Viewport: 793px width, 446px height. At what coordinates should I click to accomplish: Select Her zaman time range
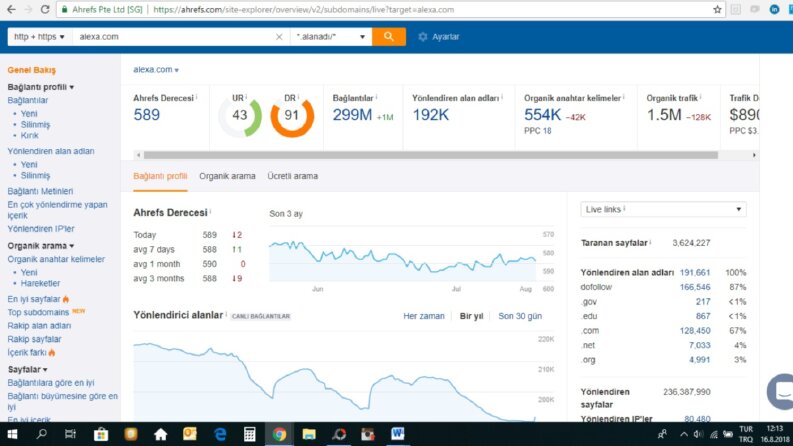point(424,316)
